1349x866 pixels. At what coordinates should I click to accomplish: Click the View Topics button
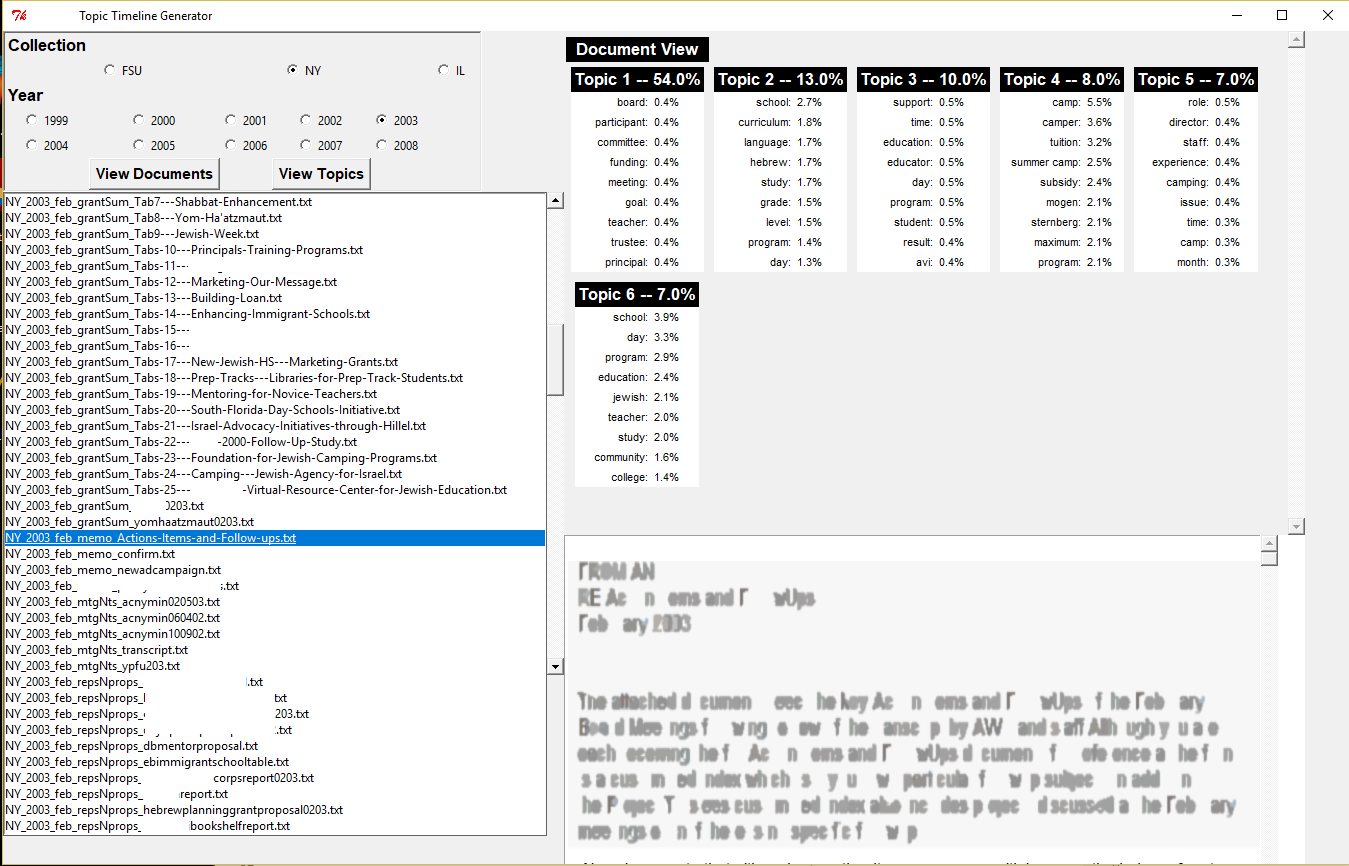(321, 173)
